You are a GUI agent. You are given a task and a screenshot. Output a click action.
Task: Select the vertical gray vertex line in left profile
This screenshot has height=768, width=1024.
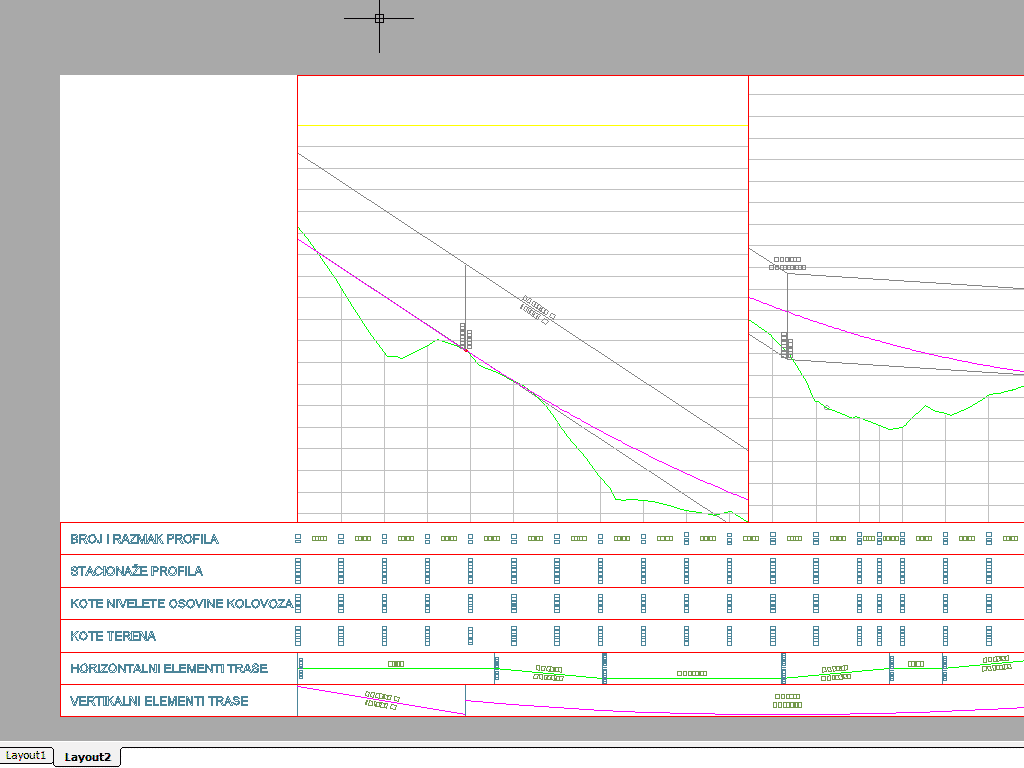pos(465,290)
